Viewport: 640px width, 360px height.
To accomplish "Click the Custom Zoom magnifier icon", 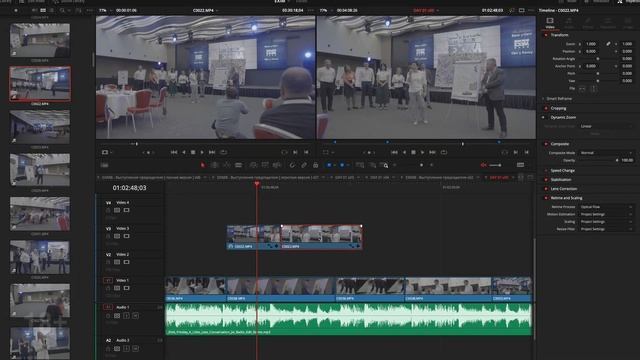I will click(384, 165).
